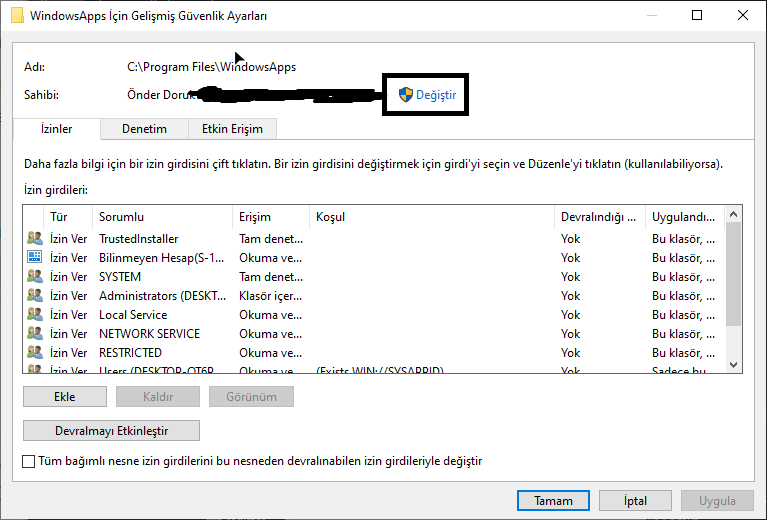Viewport: 767px width, 520px height.
Task: Sort by the Uygulandı column header
Action: (684, 217)
